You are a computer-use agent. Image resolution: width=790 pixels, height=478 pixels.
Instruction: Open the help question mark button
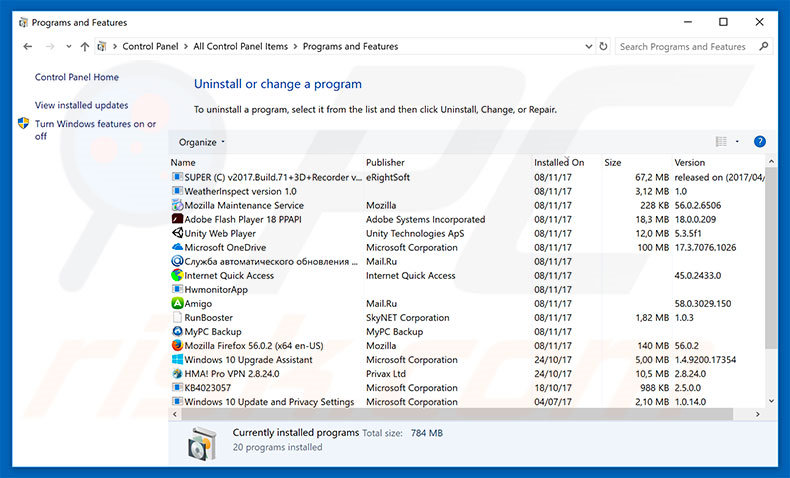click(x=759, y=142)
